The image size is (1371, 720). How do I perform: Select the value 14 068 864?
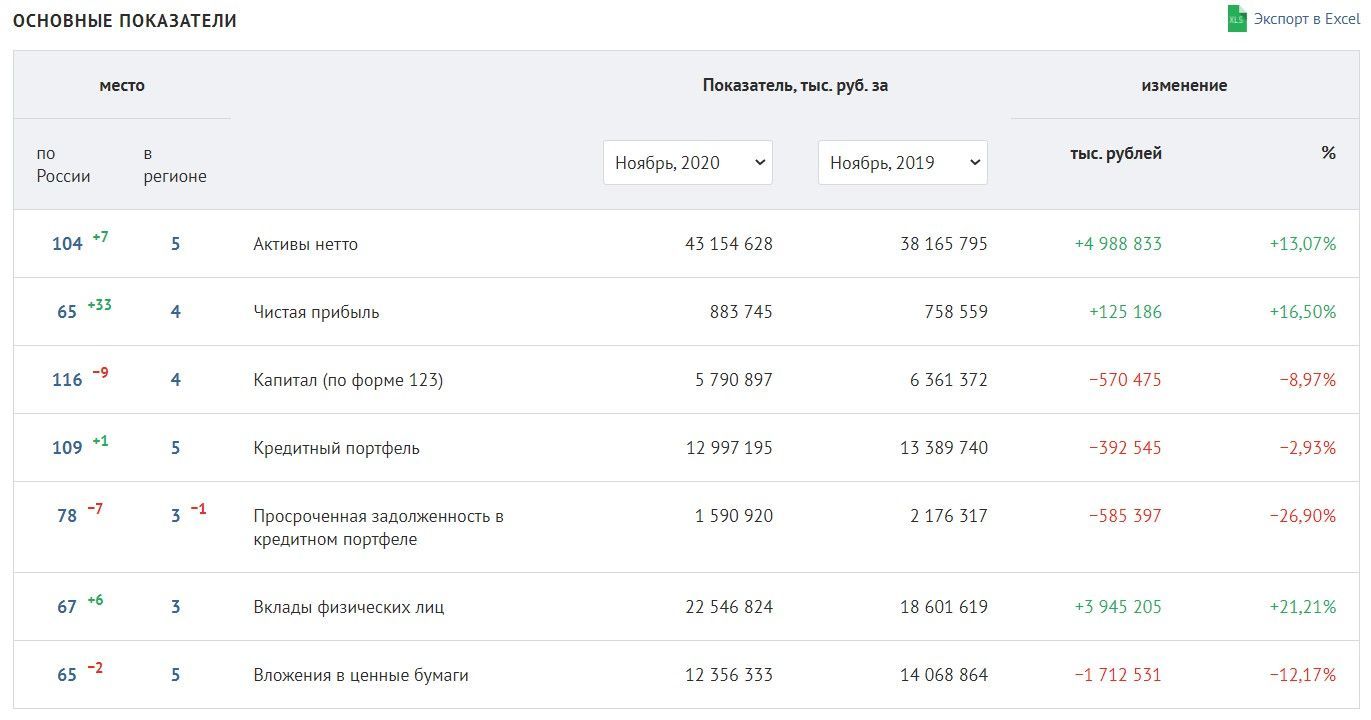coord(944,675)
